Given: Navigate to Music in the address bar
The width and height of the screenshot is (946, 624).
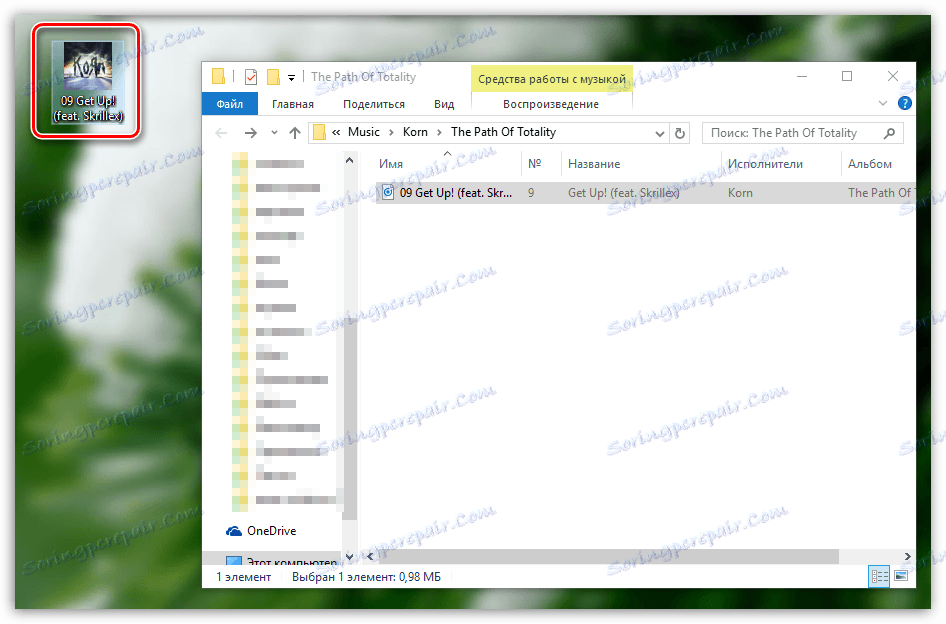Looking at the screenshot, I should tap(364, 132).
